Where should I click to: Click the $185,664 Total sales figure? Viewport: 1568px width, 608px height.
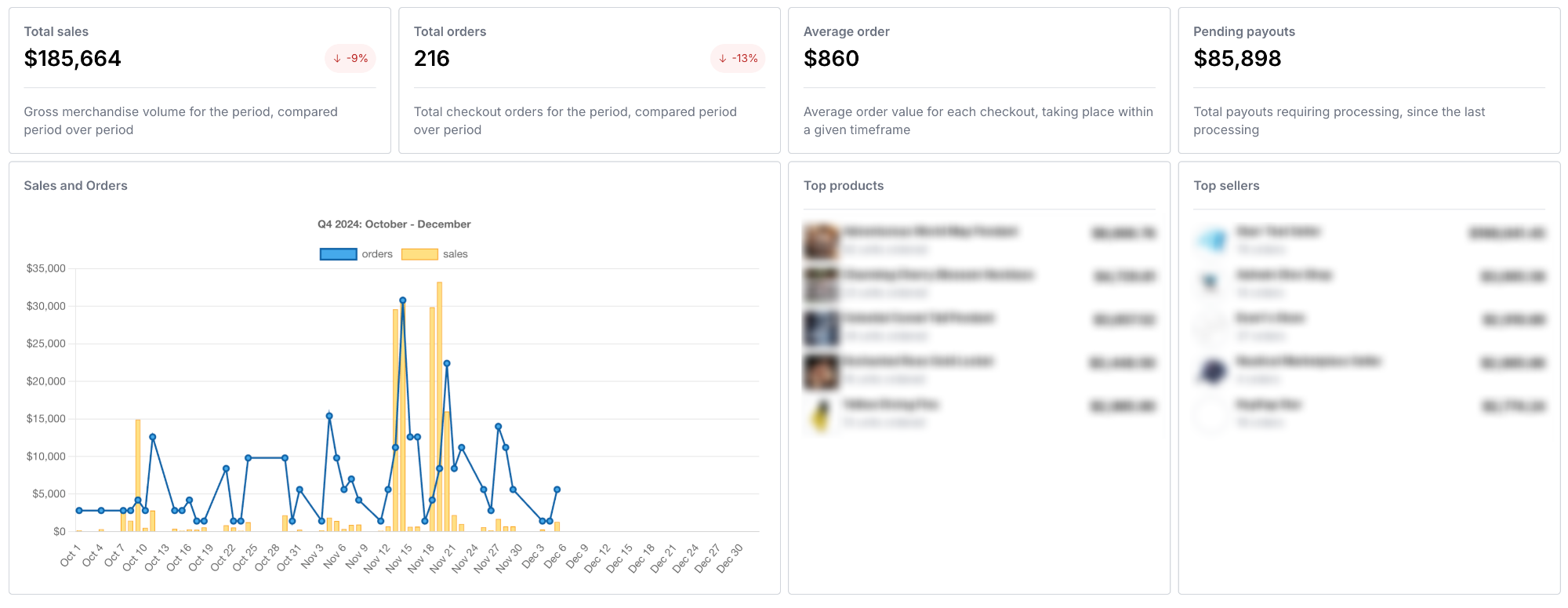tap(73, 59)
